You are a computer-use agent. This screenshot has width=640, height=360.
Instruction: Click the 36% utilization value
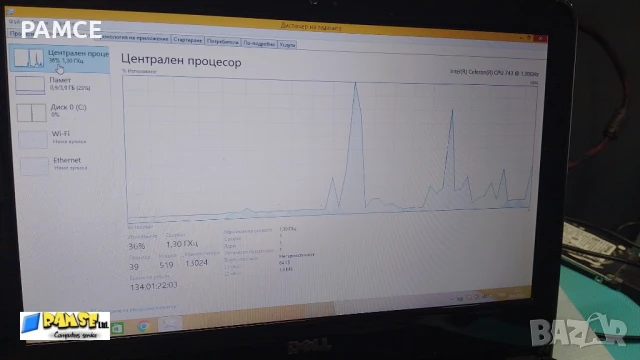(137, 246)
